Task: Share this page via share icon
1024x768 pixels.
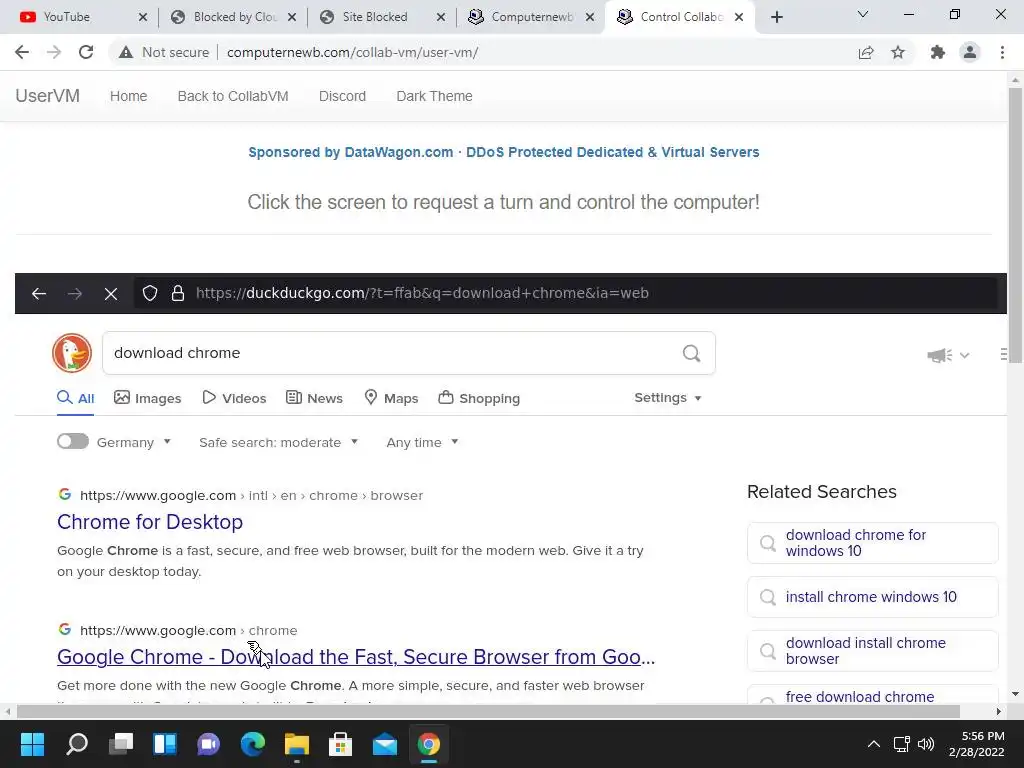Action: click(x=866, y=52)
